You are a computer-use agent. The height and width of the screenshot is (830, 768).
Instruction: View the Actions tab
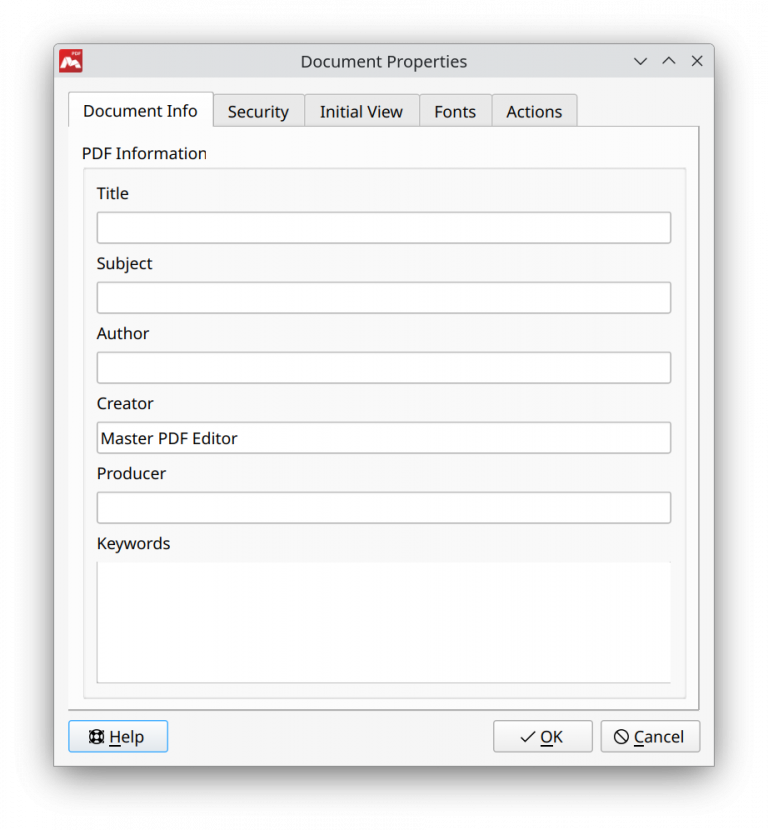coord(534,111)
